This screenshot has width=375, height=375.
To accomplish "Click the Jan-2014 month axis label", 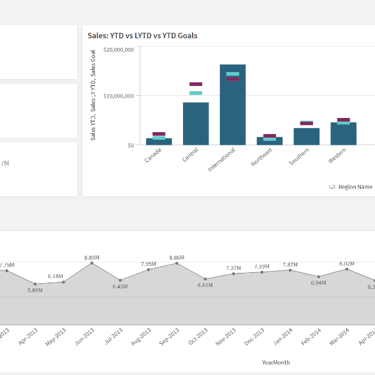I will (283, 337).
